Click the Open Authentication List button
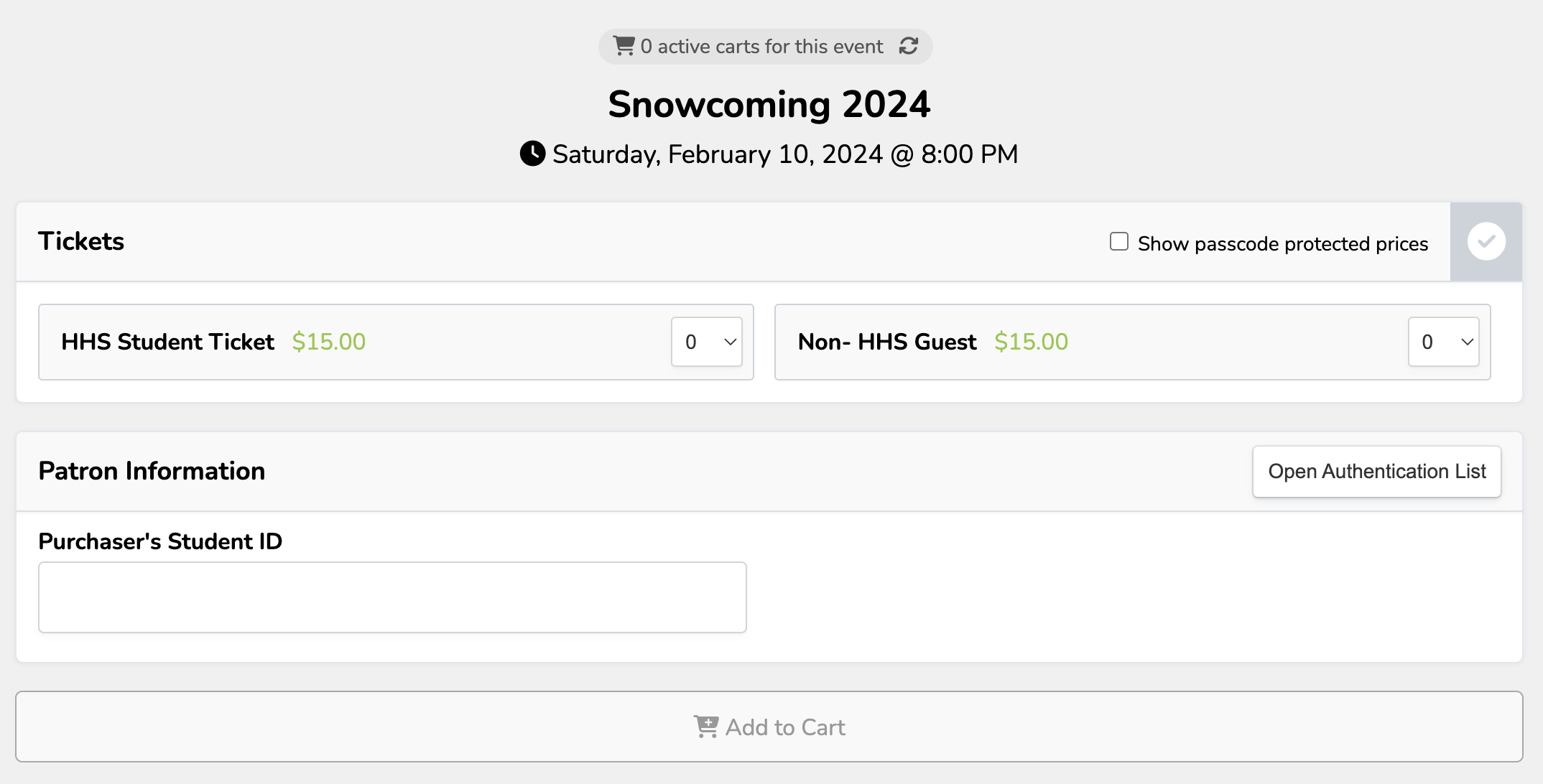The height and width of the screenshot is (784, 1543). pos(1376,472)
